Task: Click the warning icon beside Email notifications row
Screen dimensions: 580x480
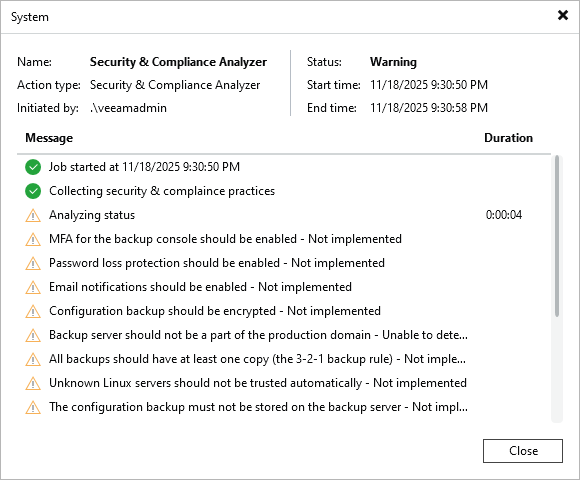Action: tap(33, 287)
